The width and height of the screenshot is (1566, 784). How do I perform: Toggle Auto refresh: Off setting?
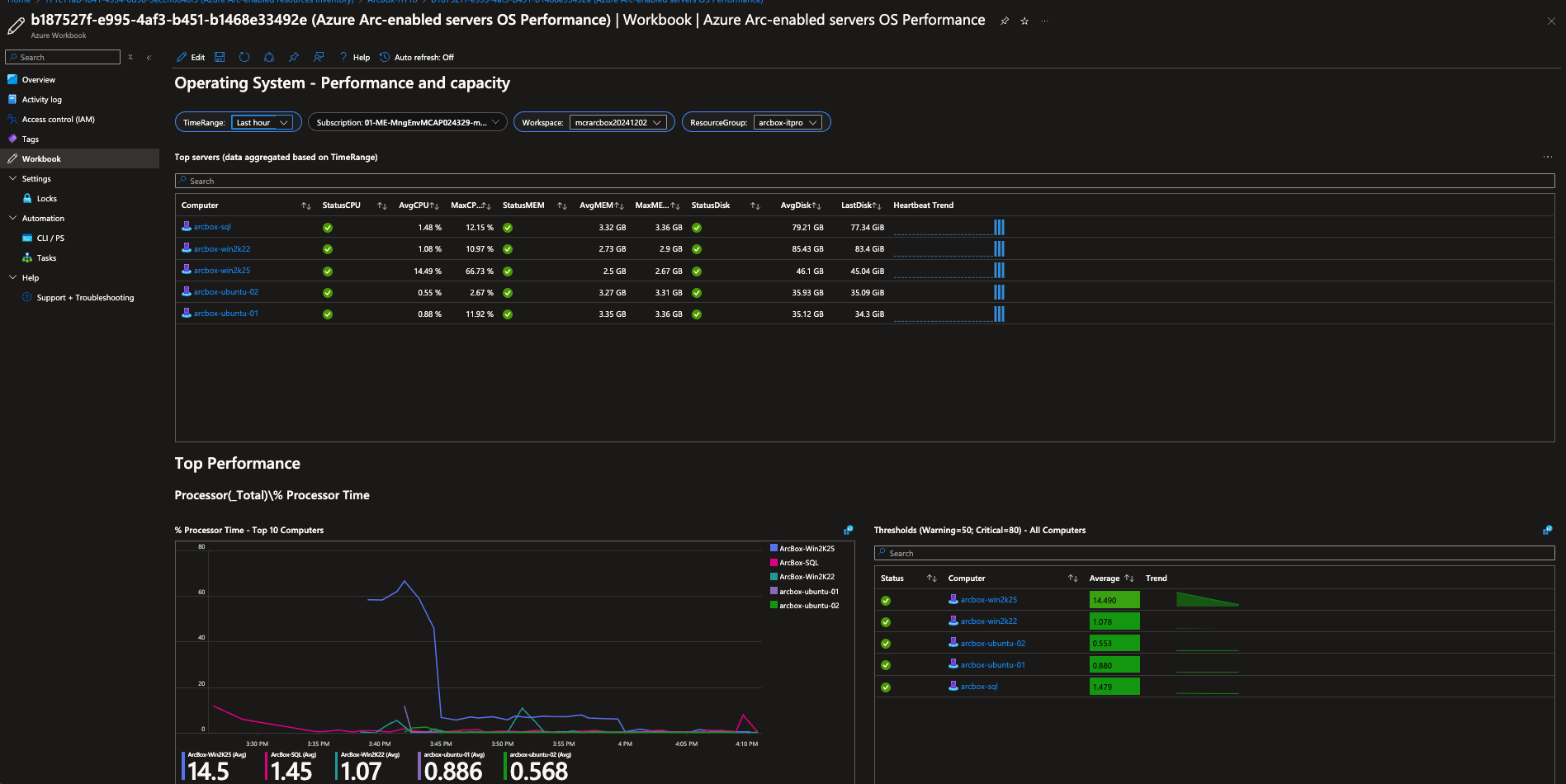[417, 57]
